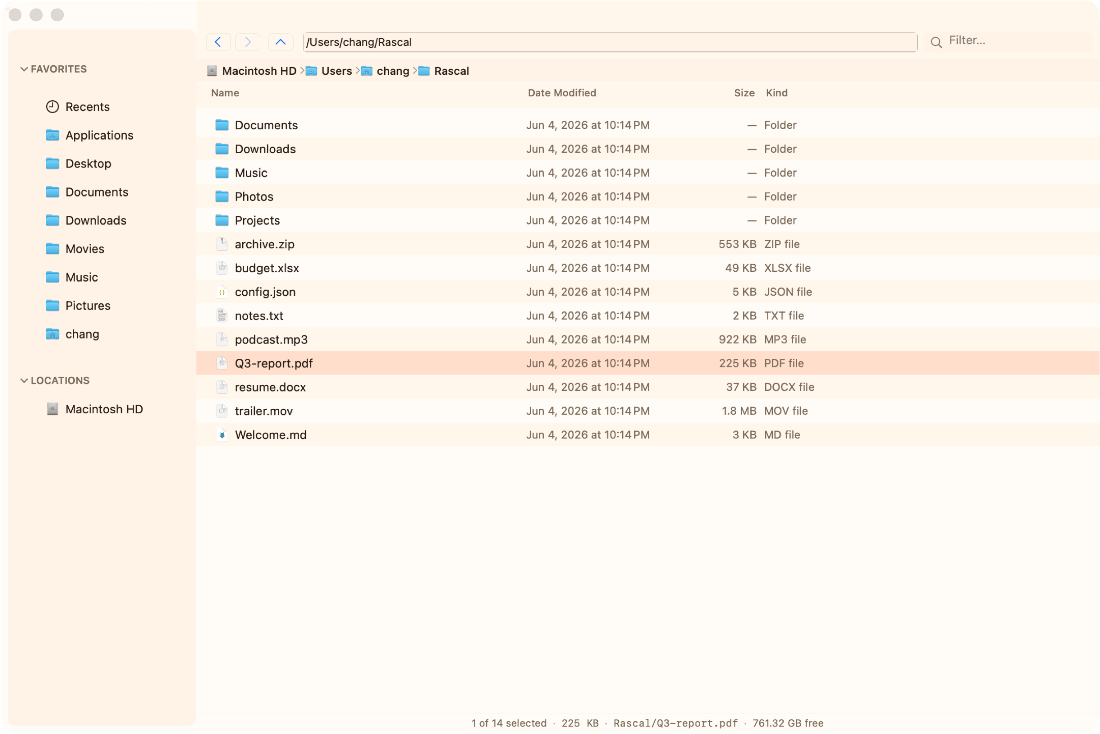Click the 1.8 MB size of trailer.mov
The height and width of the screenshot is (734, 1100).
(739, 411)
